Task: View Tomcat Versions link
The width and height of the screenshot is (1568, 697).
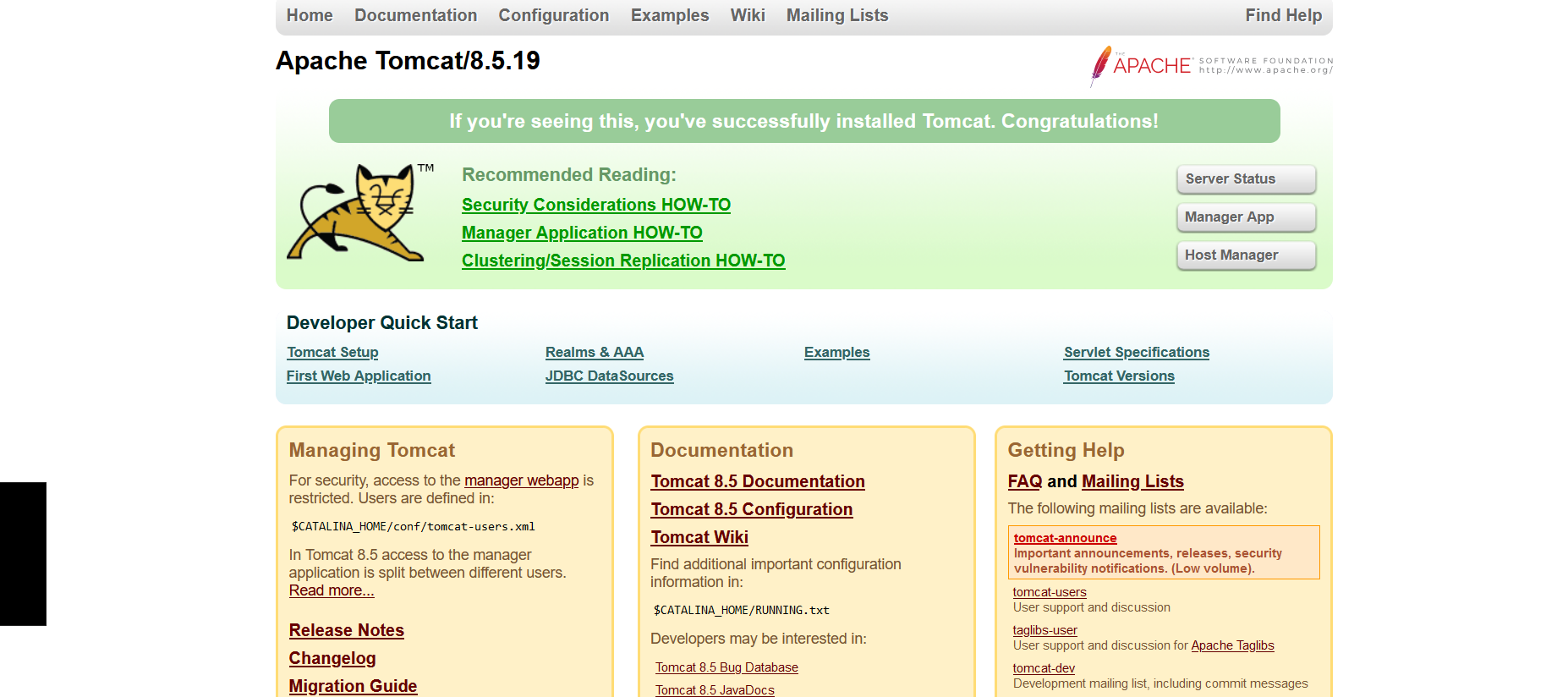Action: (1119, 376)
